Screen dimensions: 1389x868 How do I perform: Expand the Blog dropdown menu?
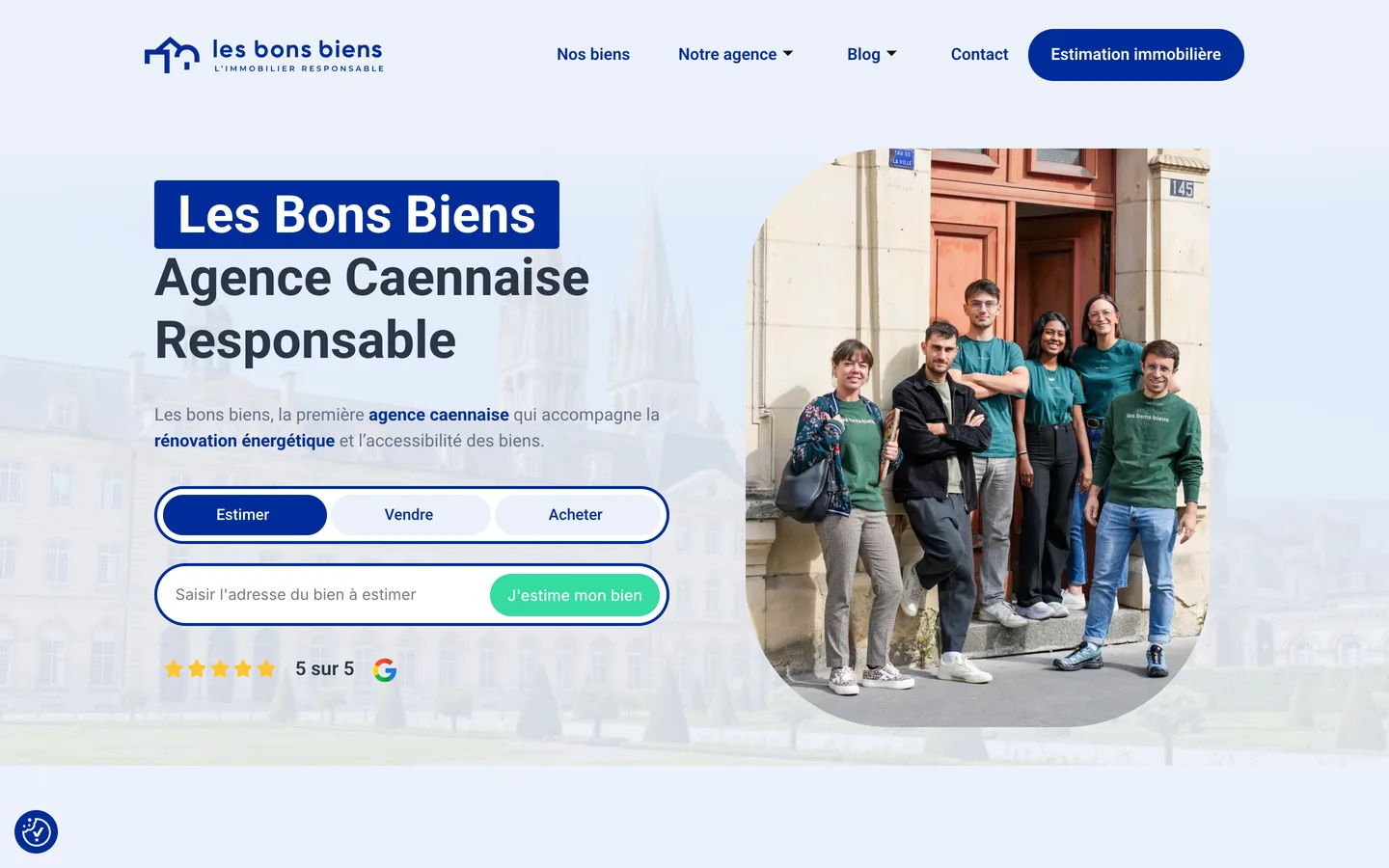coord(872,54)
